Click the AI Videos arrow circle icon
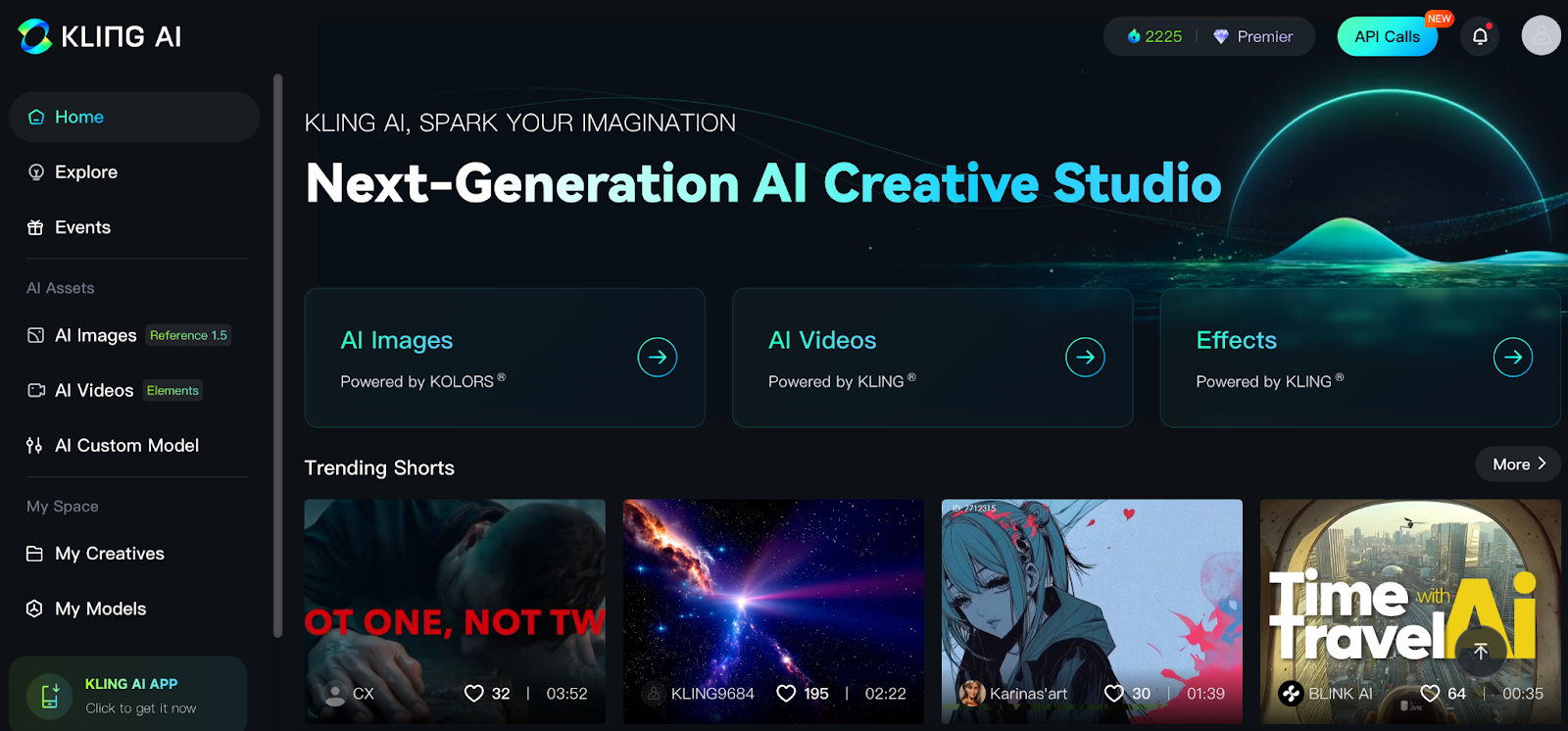Image resolution: width=1568 pixels, height=731 pixels. (x=1085, y=357)
